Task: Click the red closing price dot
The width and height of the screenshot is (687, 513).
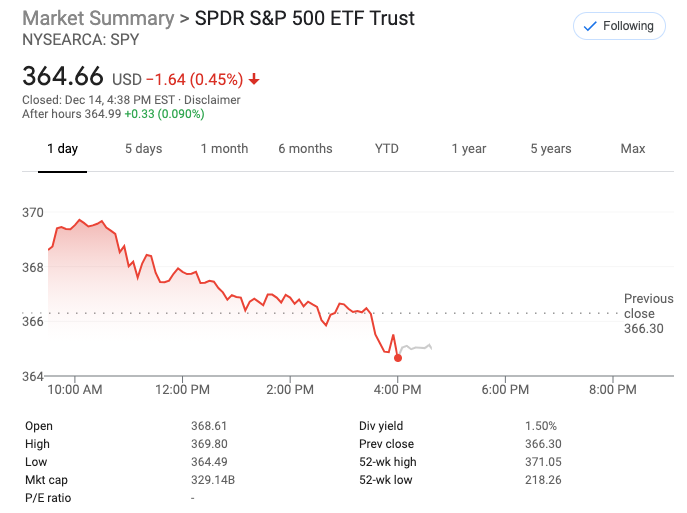Action: tap(398, 357)
